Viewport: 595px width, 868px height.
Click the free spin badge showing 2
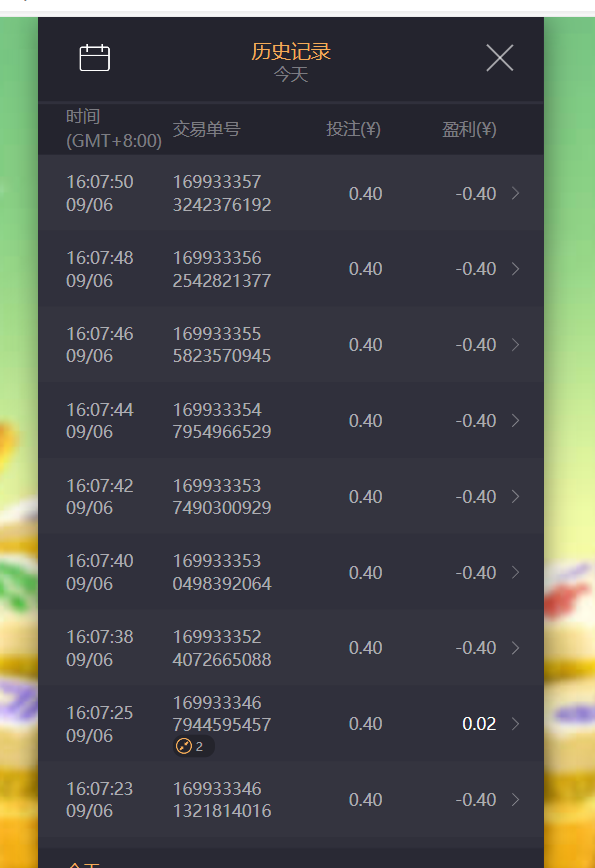pos(193,747)
